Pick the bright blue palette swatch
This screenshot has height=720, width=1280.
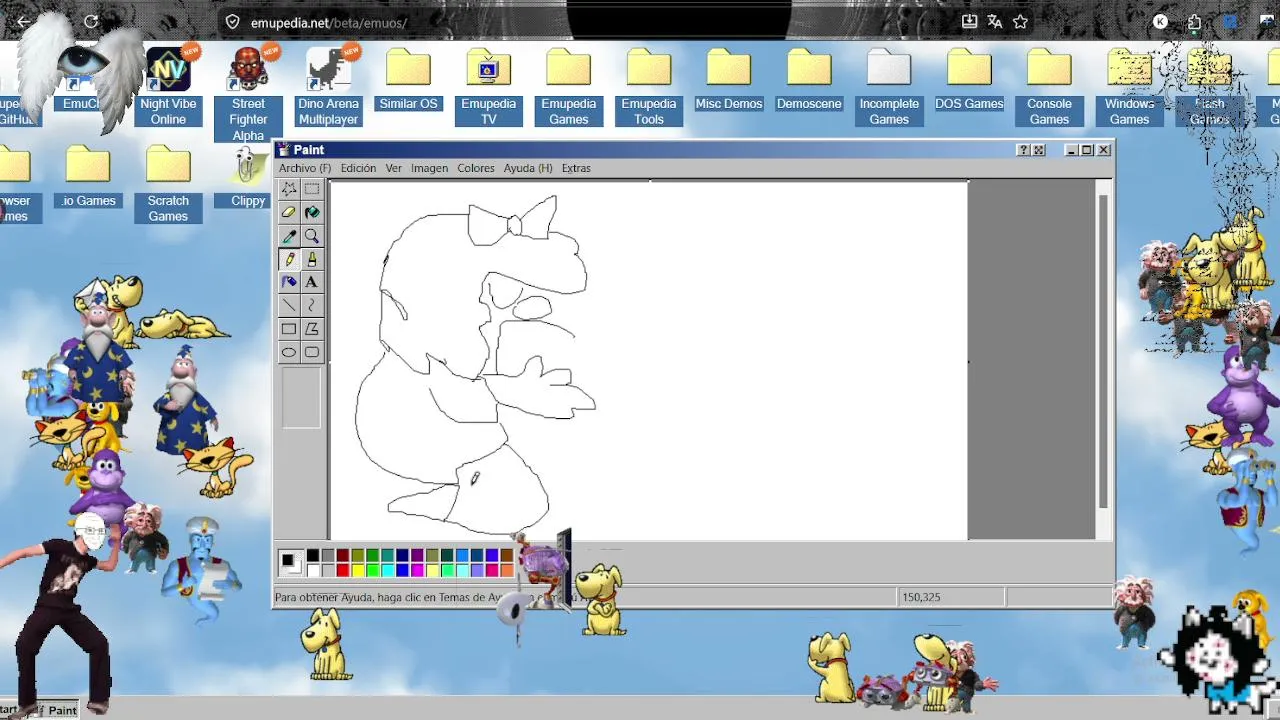[x=403, y=570]
